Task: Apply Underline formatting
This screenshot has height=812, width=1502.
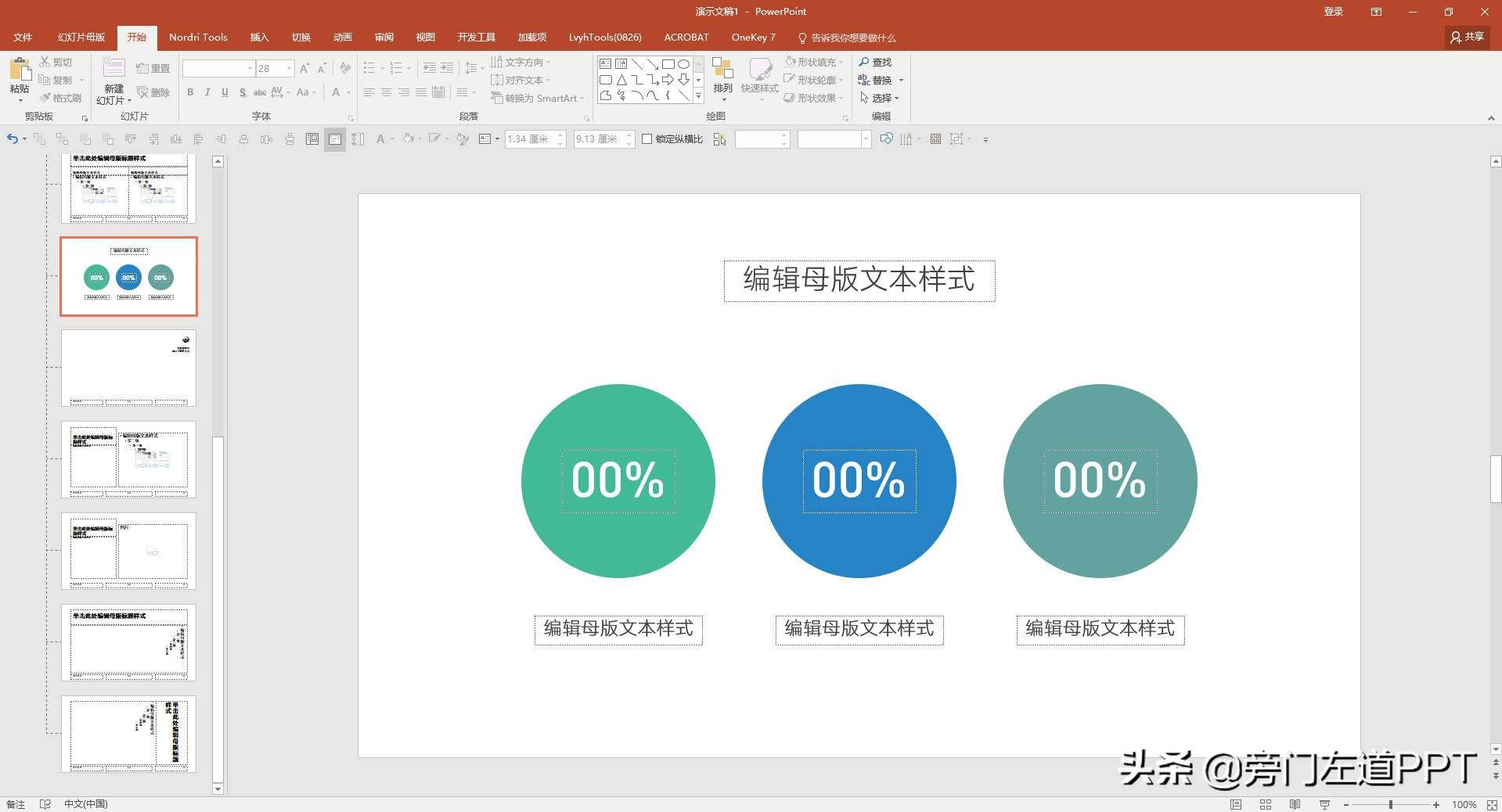Action: tap(225, 92)
